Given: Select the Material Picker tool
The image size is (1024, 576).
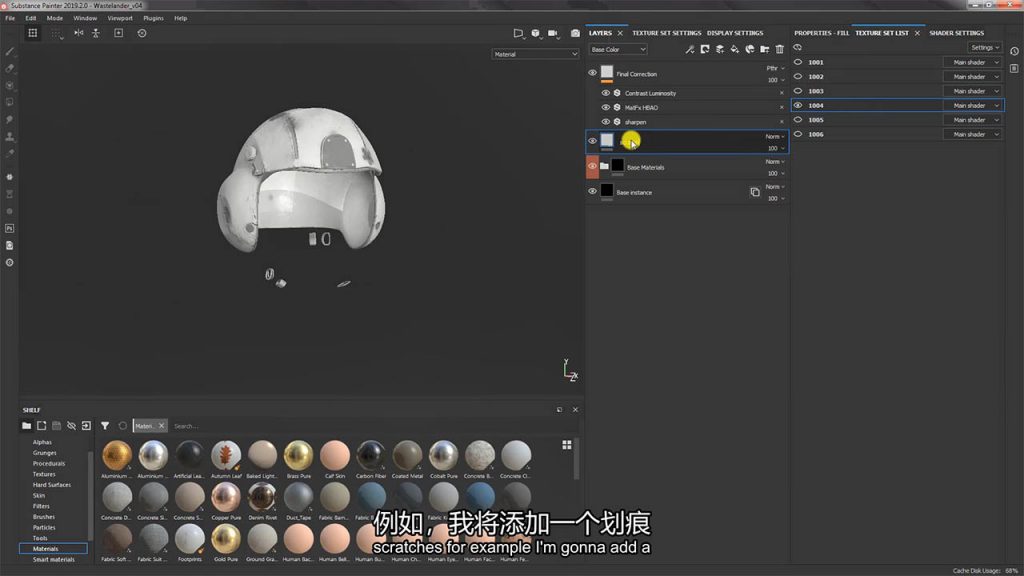Looking at the screenshot, I should [x=10, y=153].
